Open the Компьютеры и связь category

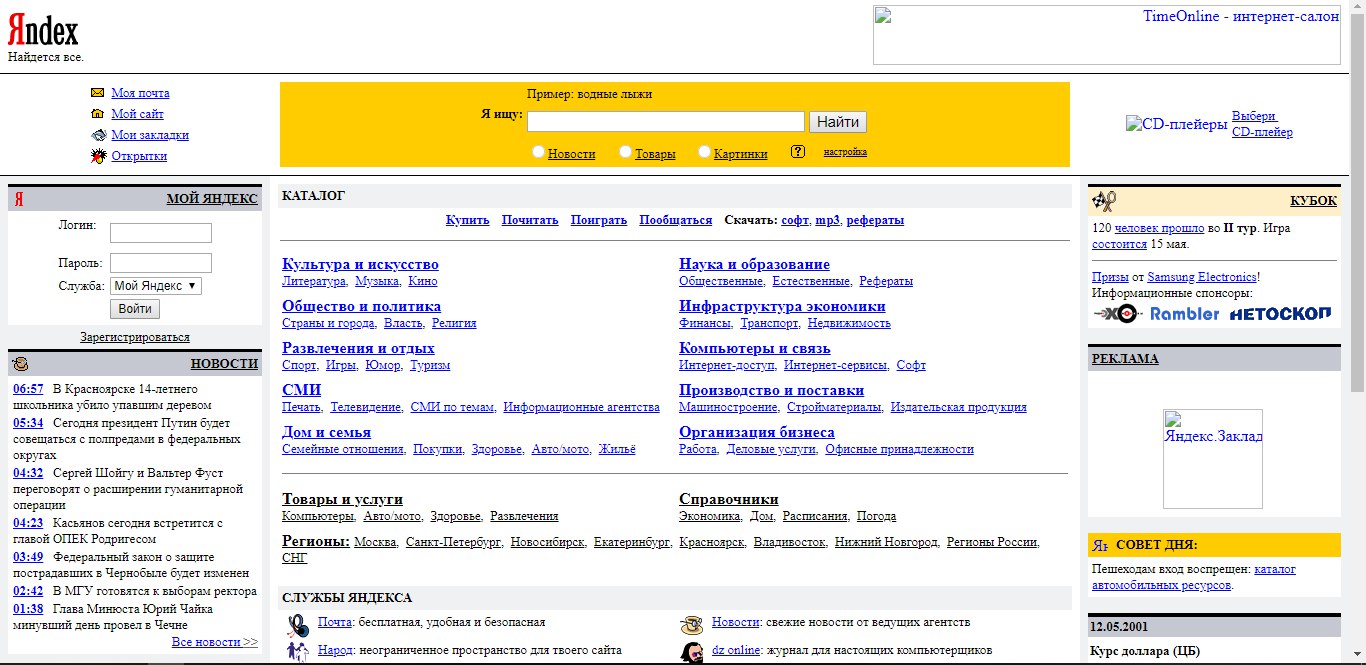pos(755,348)
